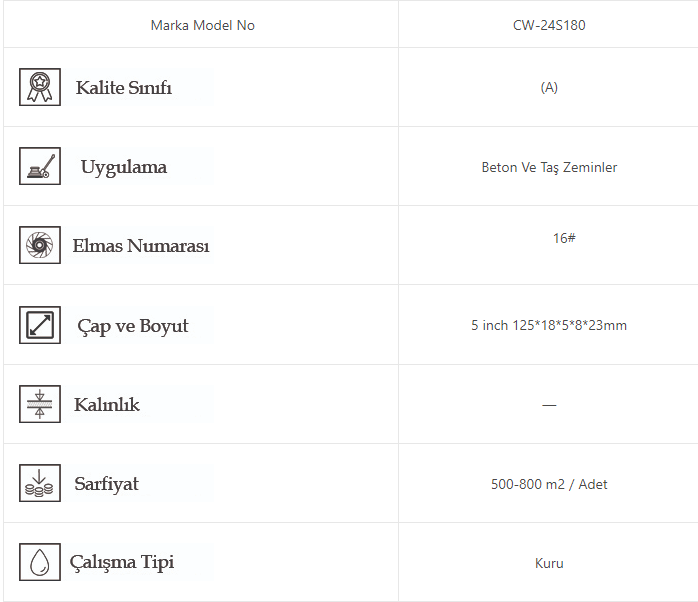698x602 pixels.
Task: Click the Kalınlık label
Action: (107, 405)
